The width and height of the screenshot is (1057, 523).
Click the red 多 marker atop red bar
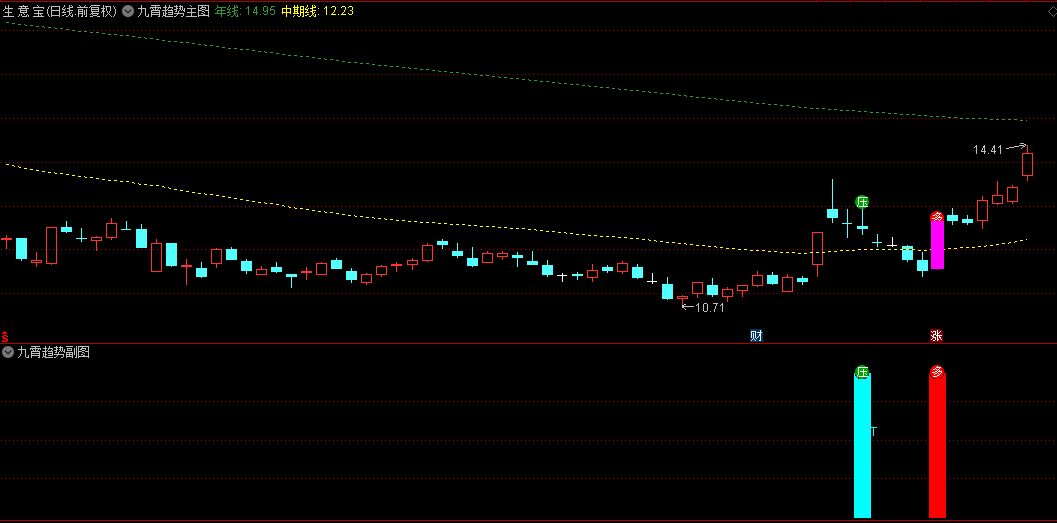pos(937,372)
